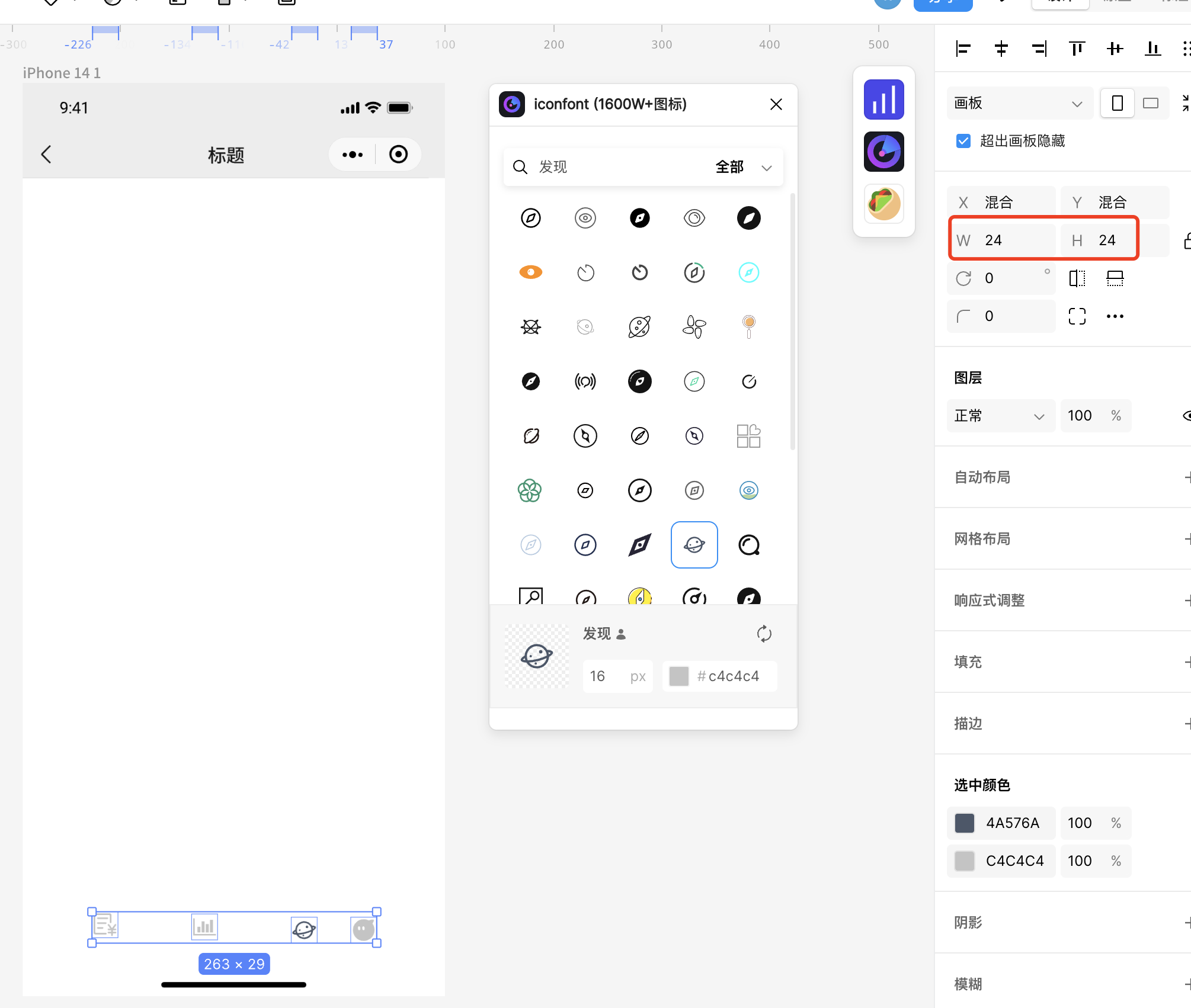Open the C4C4C4 color swatch

coord(965,861)
